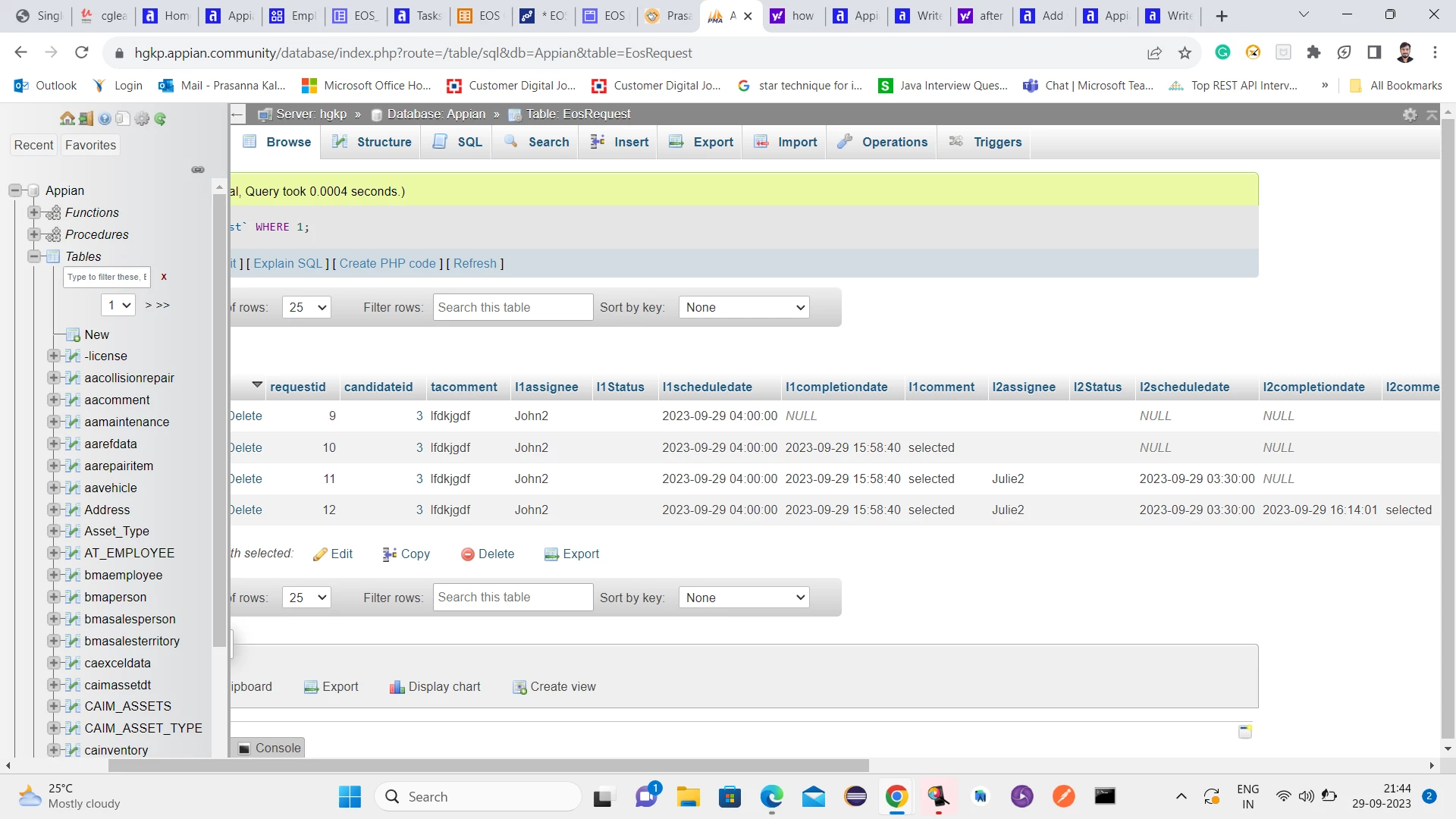The width and height of the screenshot is (1456, 819).
Task: Click the Recent tables button
Action: [x=33, y=146]
